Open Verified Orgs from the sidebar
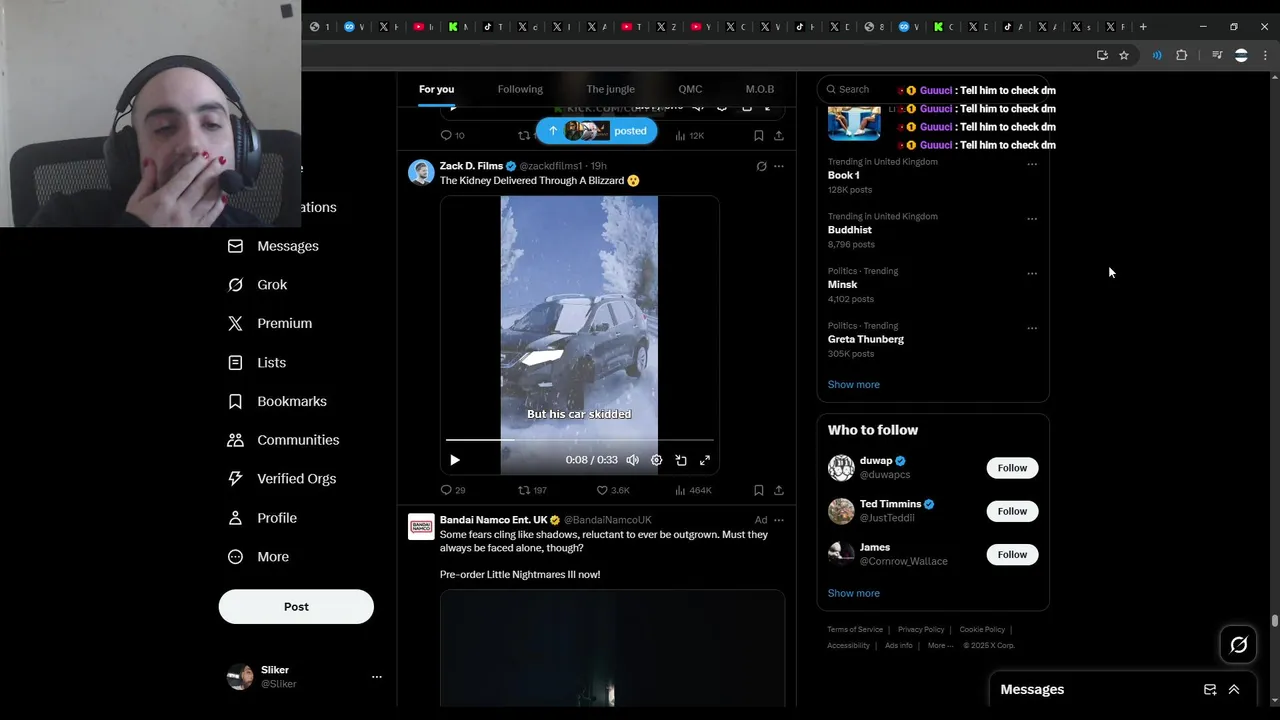This screenshot has height=720, width=1280. click(x=281, y=479)
